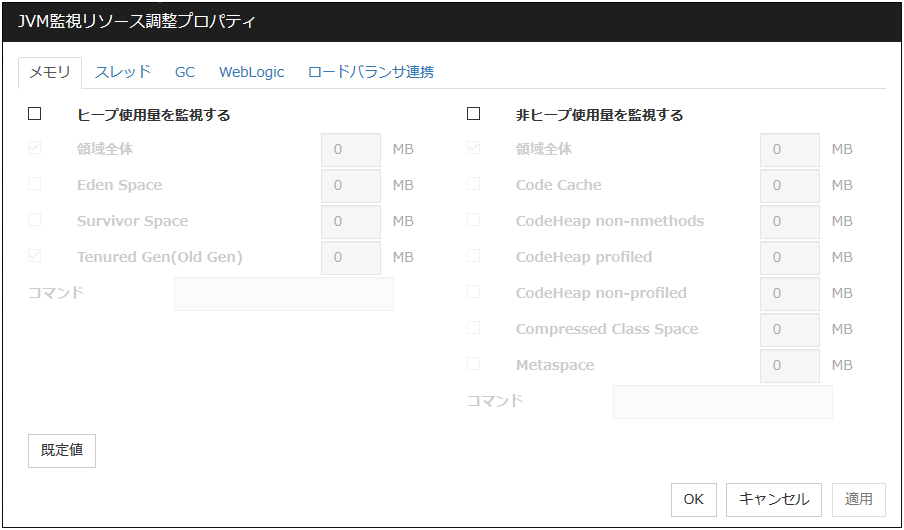This screenshot has height=530, width=904.
Task: Enable 非ヒープ使用量を監視する checkbox
Action: click(474, 114)
